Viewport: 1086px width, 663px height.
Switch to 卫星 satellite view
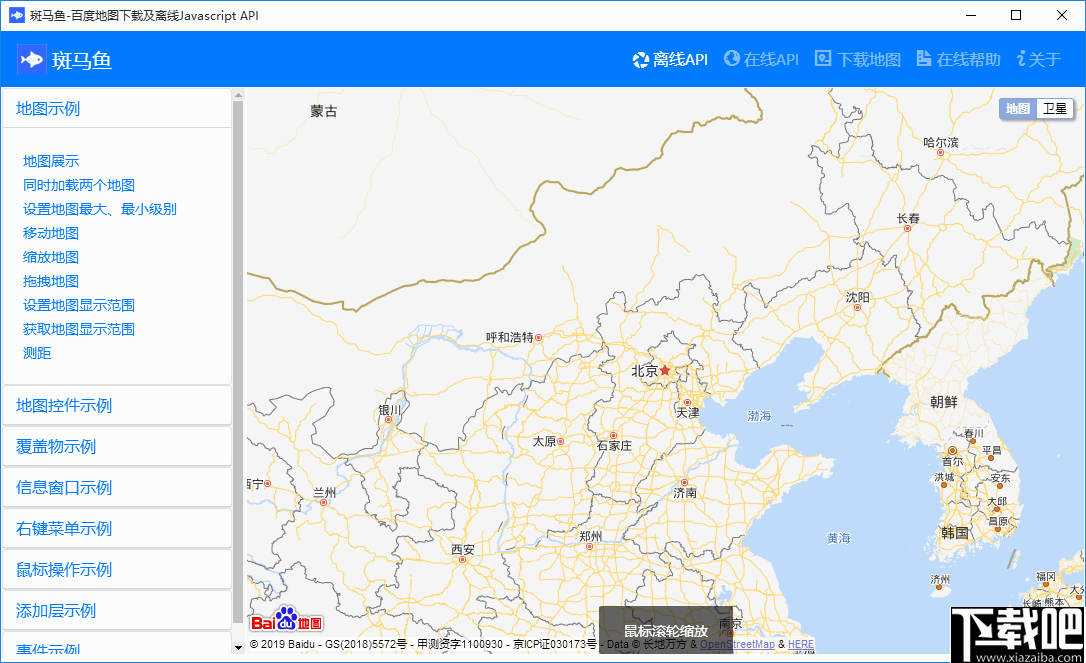1055,108
